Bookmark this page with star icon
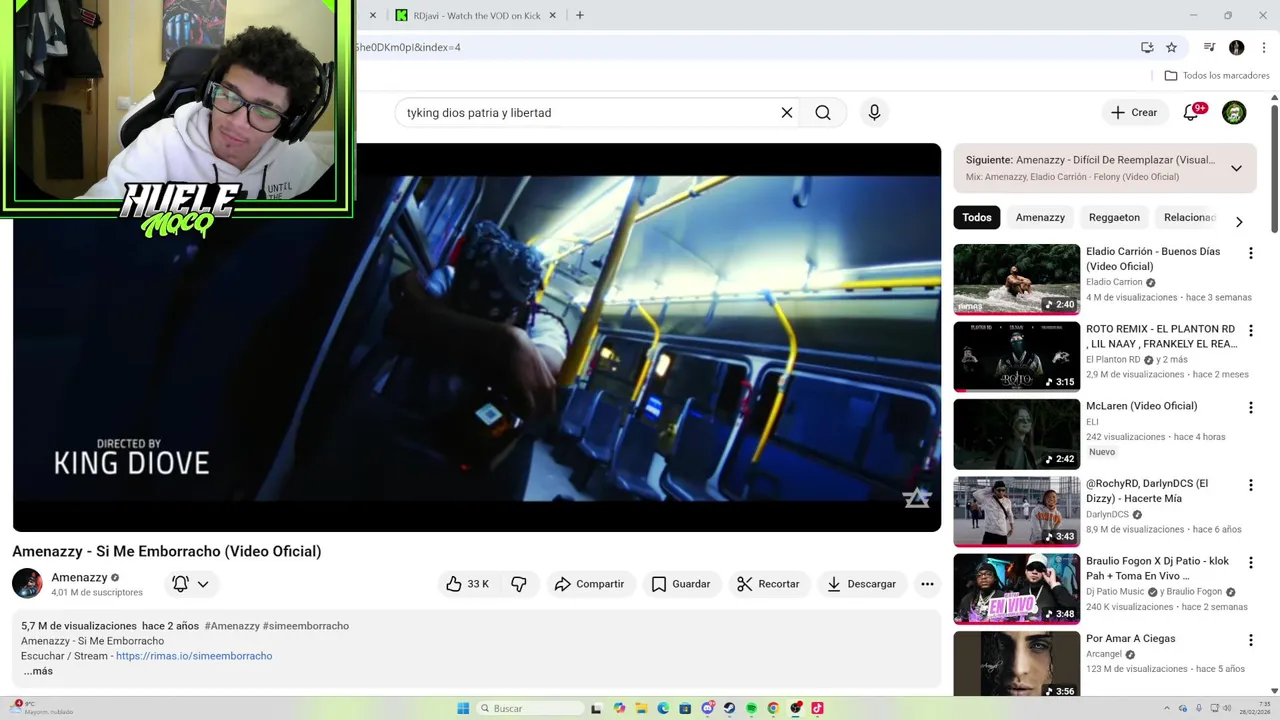Screen dimensions: 1280x720 pos(1171,47)
